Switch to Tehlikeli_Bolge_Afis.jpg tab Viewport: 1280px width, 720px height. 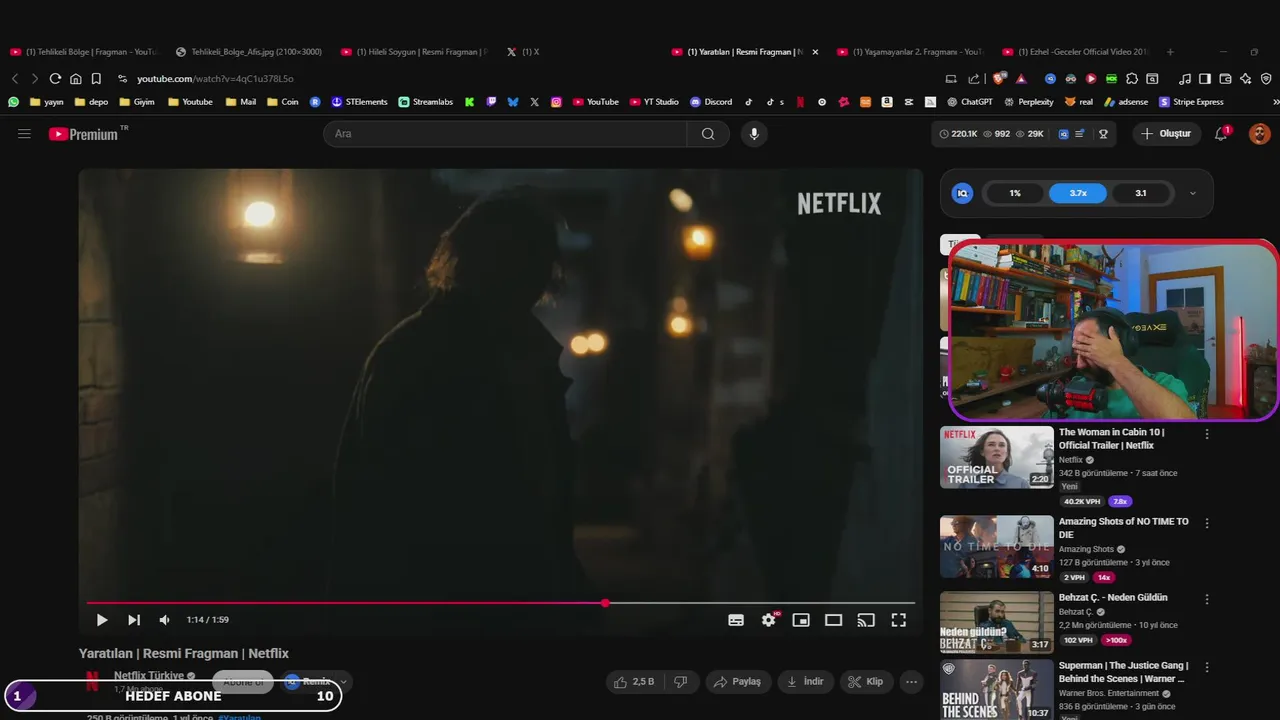(249, 52)
